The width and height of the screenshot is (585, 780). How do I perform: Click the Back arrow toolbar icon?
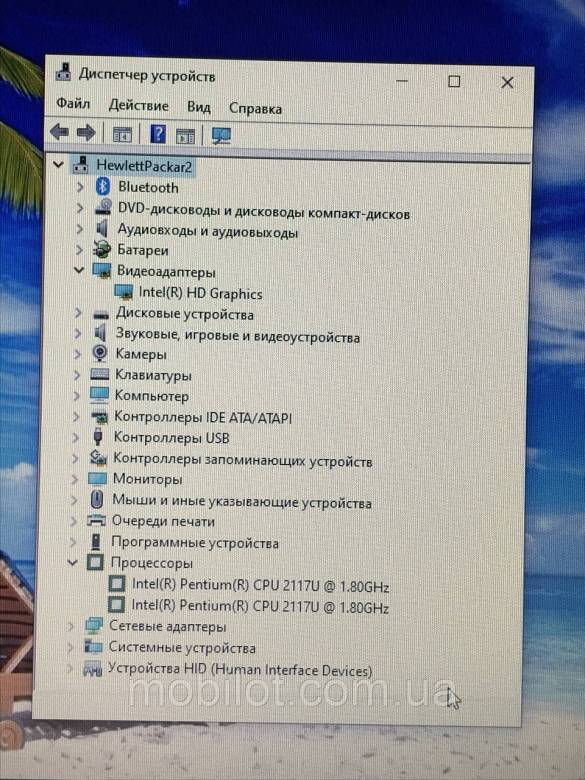tap(59, 132)
